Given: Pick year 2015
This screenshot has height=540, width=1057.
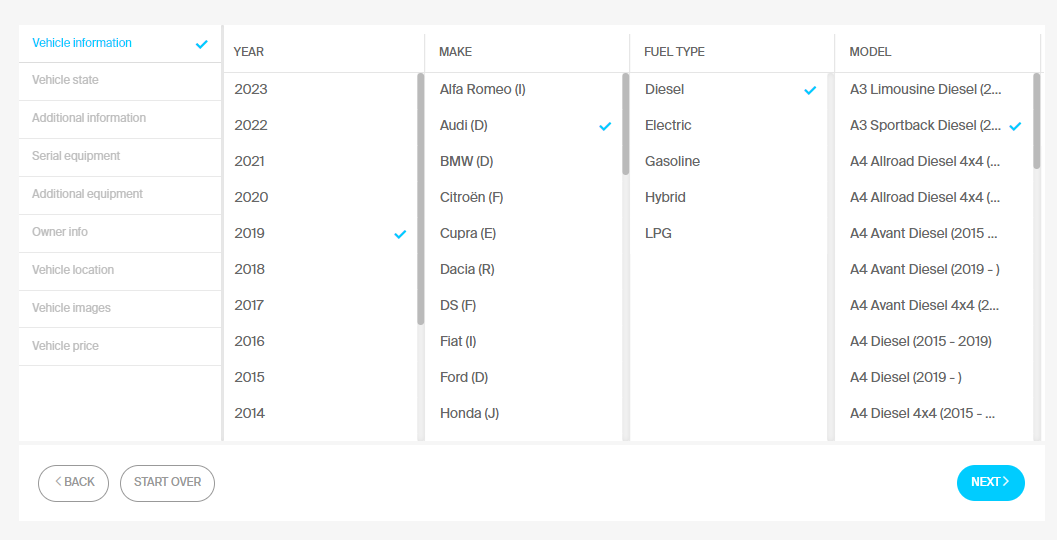Looking at the screenshot, I should 320,378.
